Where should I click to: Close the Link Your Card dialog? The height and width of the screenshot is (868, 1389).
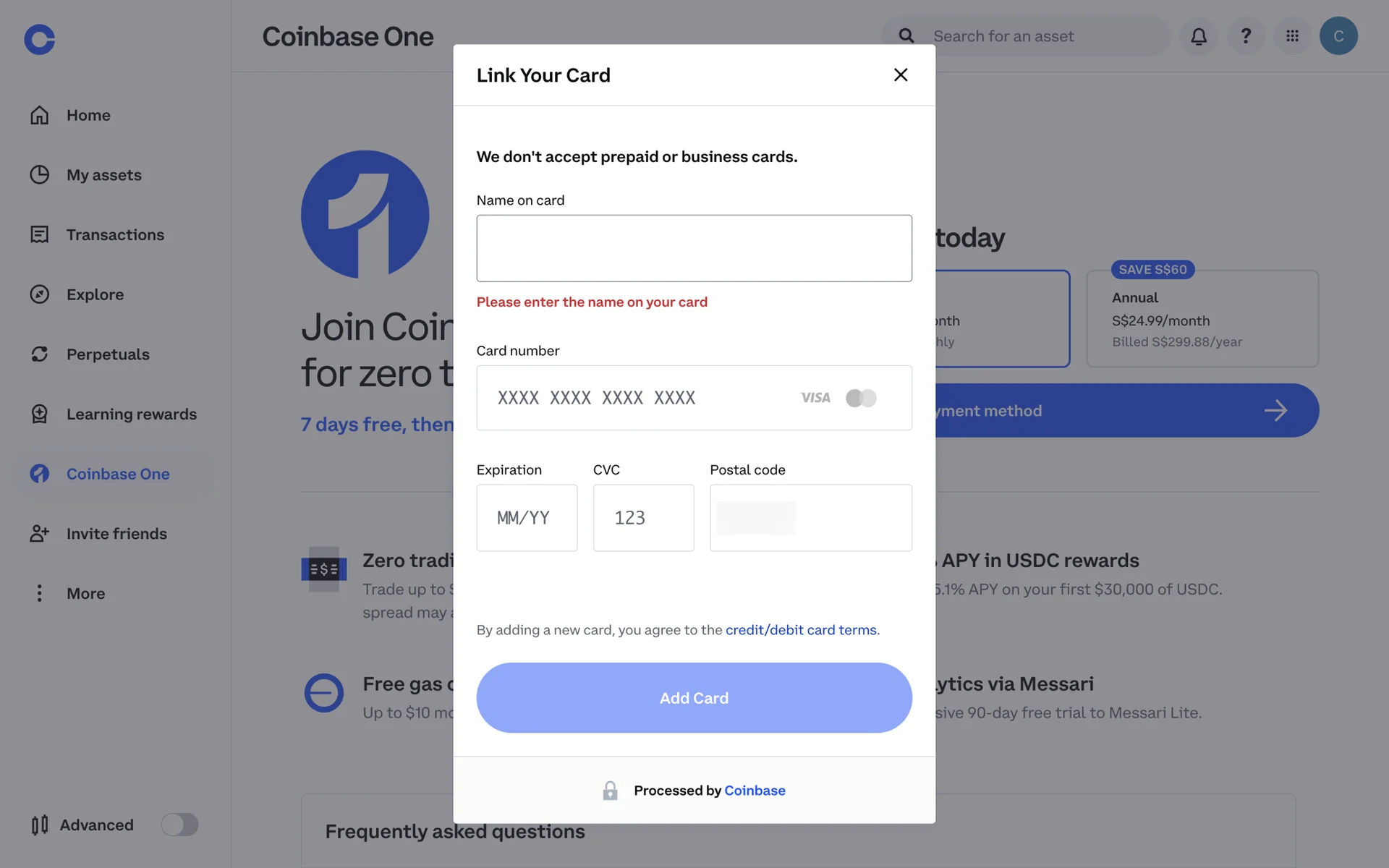tap(901, 75)
